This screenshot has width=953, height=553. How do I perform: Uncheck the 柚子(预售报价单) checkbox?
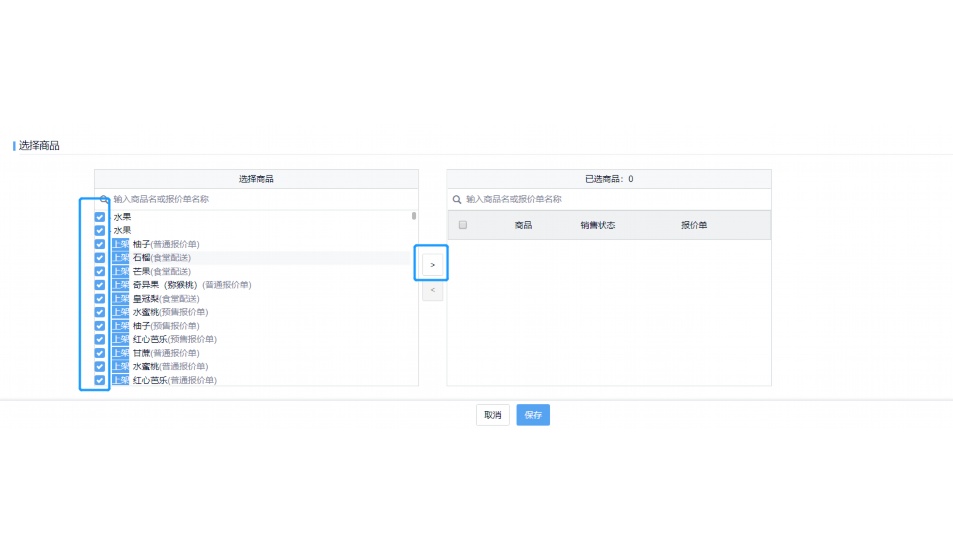click(100, 326)
